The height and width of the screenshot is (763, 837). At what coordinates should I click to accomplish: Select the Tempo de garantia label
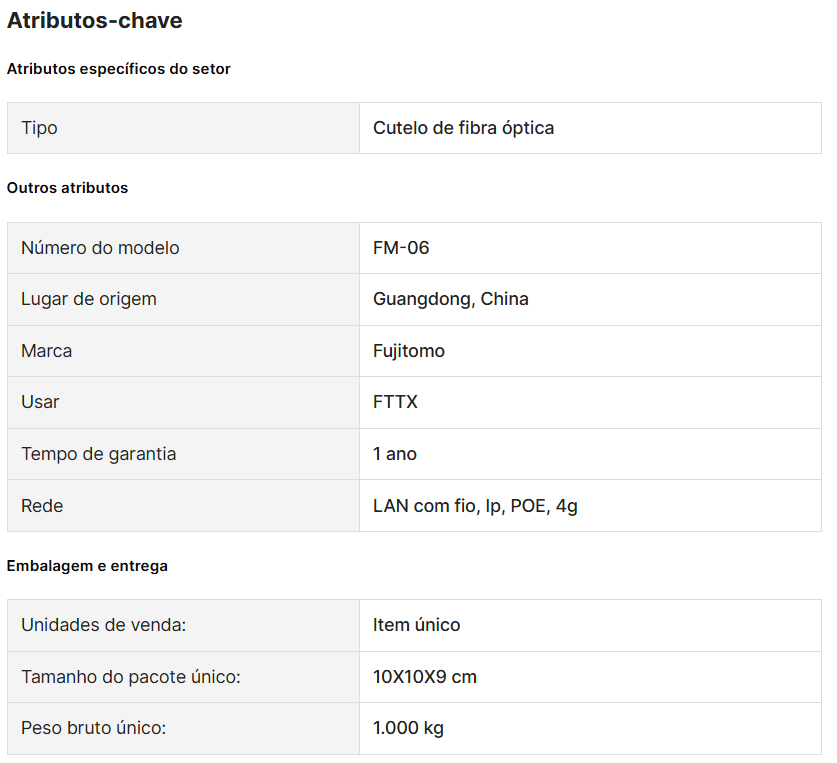point(98,454)
